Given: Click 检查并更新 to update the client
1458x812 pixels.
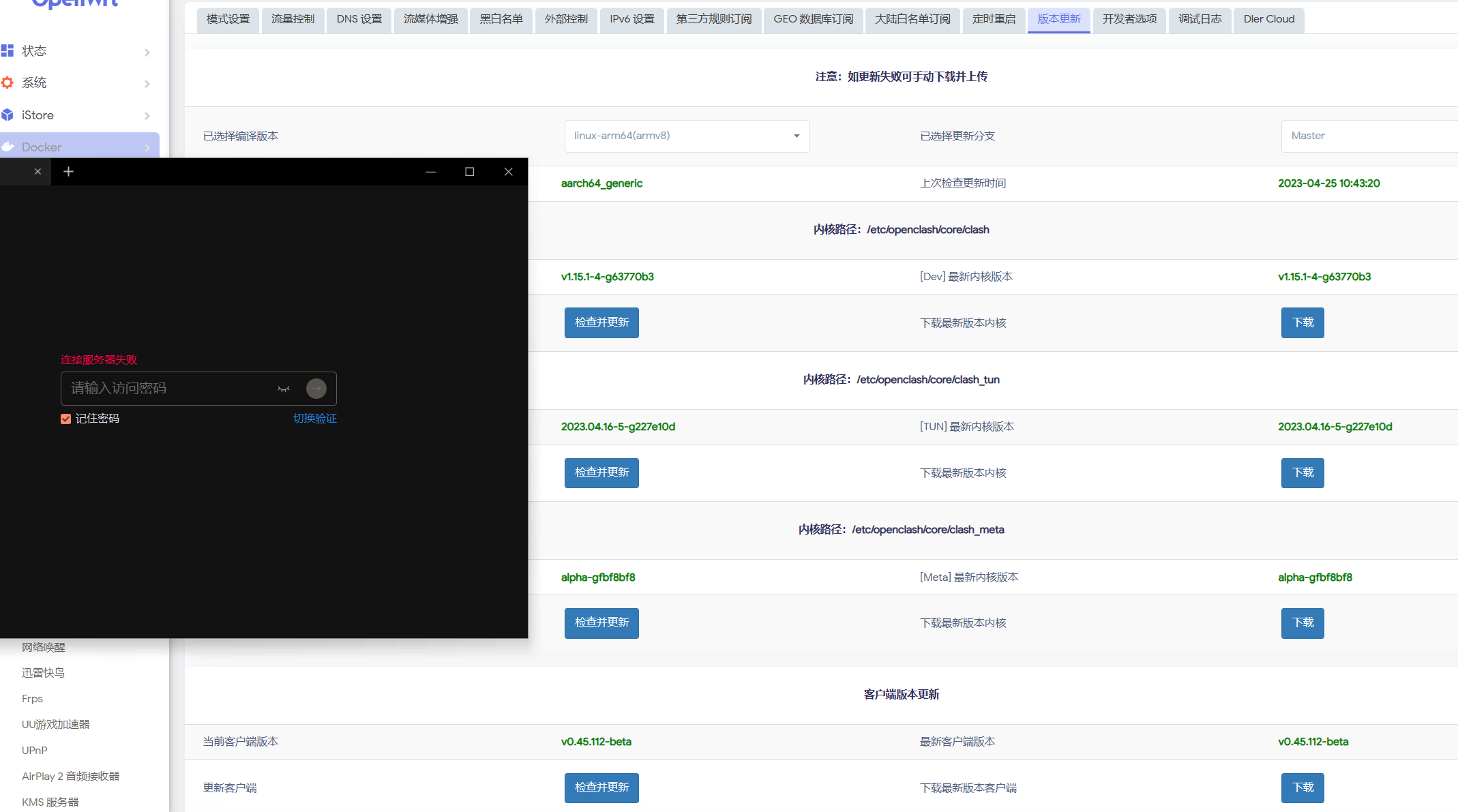Looking at the screenshot, I should 601,787.
